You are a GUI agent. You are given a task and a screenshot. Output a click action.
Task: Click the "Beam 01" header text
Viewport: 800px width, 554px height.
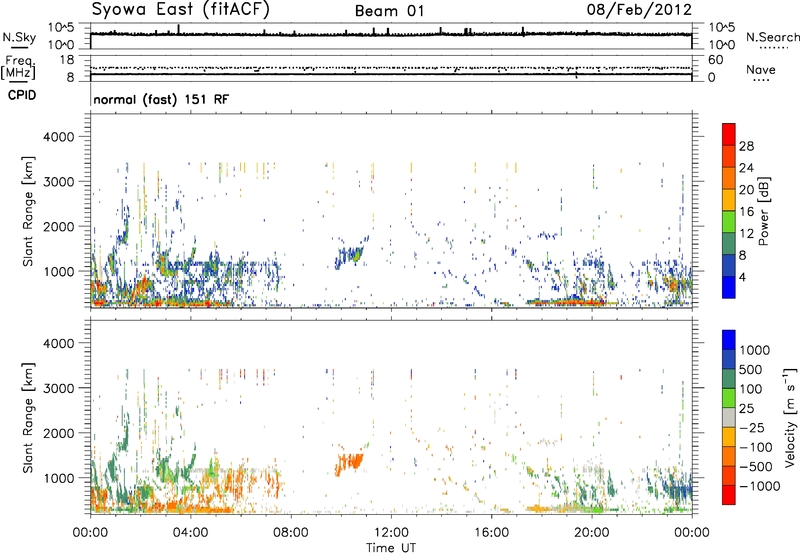coord(390,11)
